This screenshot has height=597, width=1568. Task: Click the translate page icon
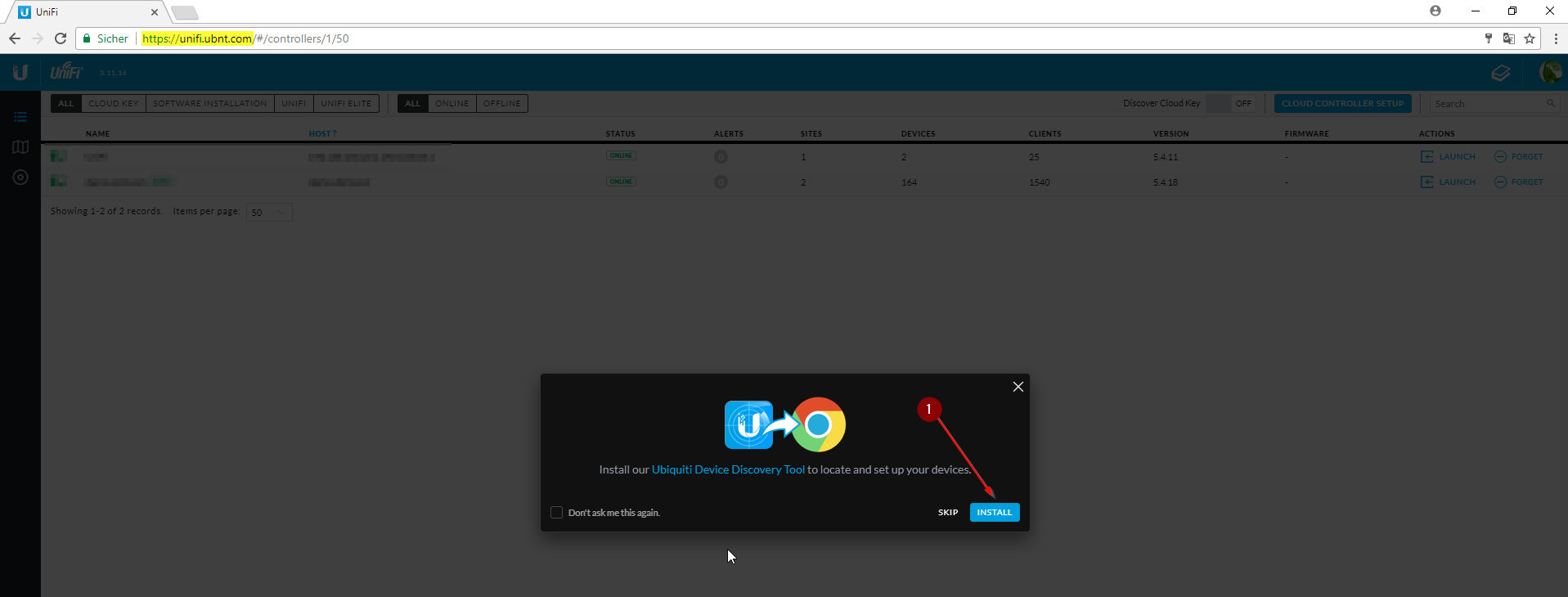click(1509, 38)
